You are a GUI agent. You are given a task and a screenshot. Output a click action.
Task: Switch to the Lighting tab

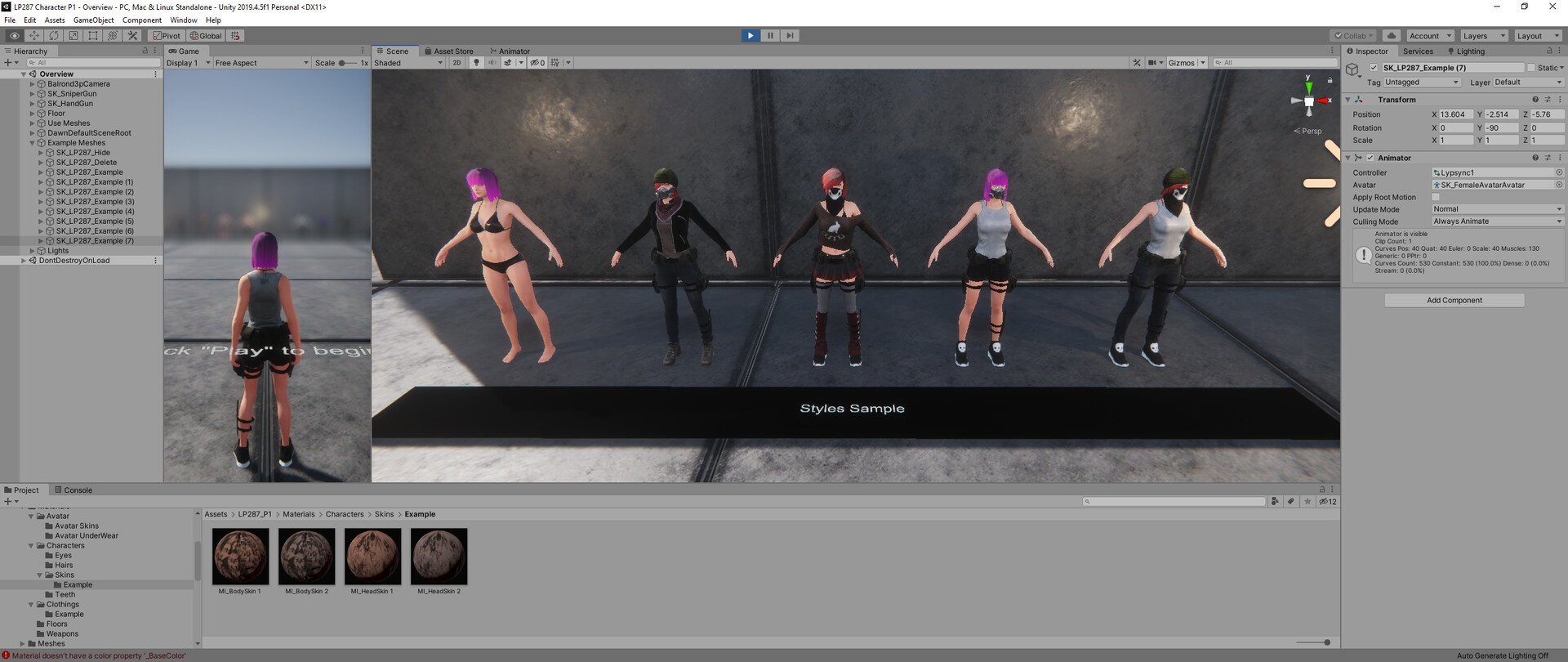[x=1466, y=51]
